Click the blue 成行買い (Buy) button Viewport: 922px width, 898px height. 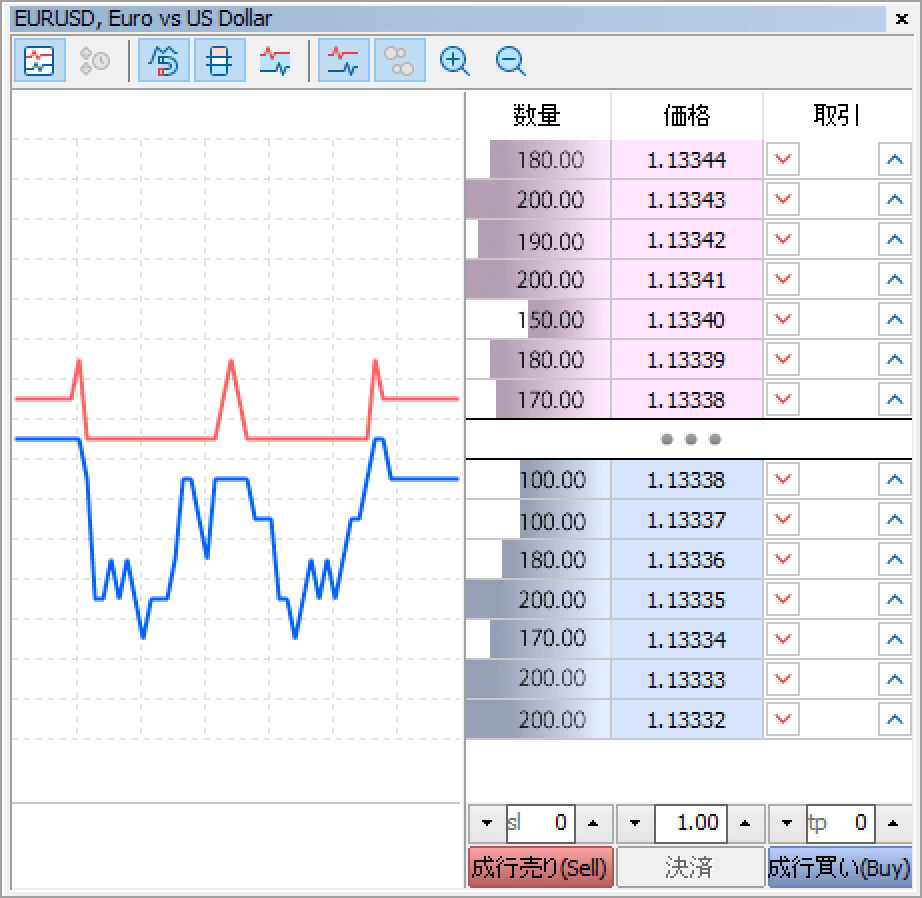pos(840,867)
